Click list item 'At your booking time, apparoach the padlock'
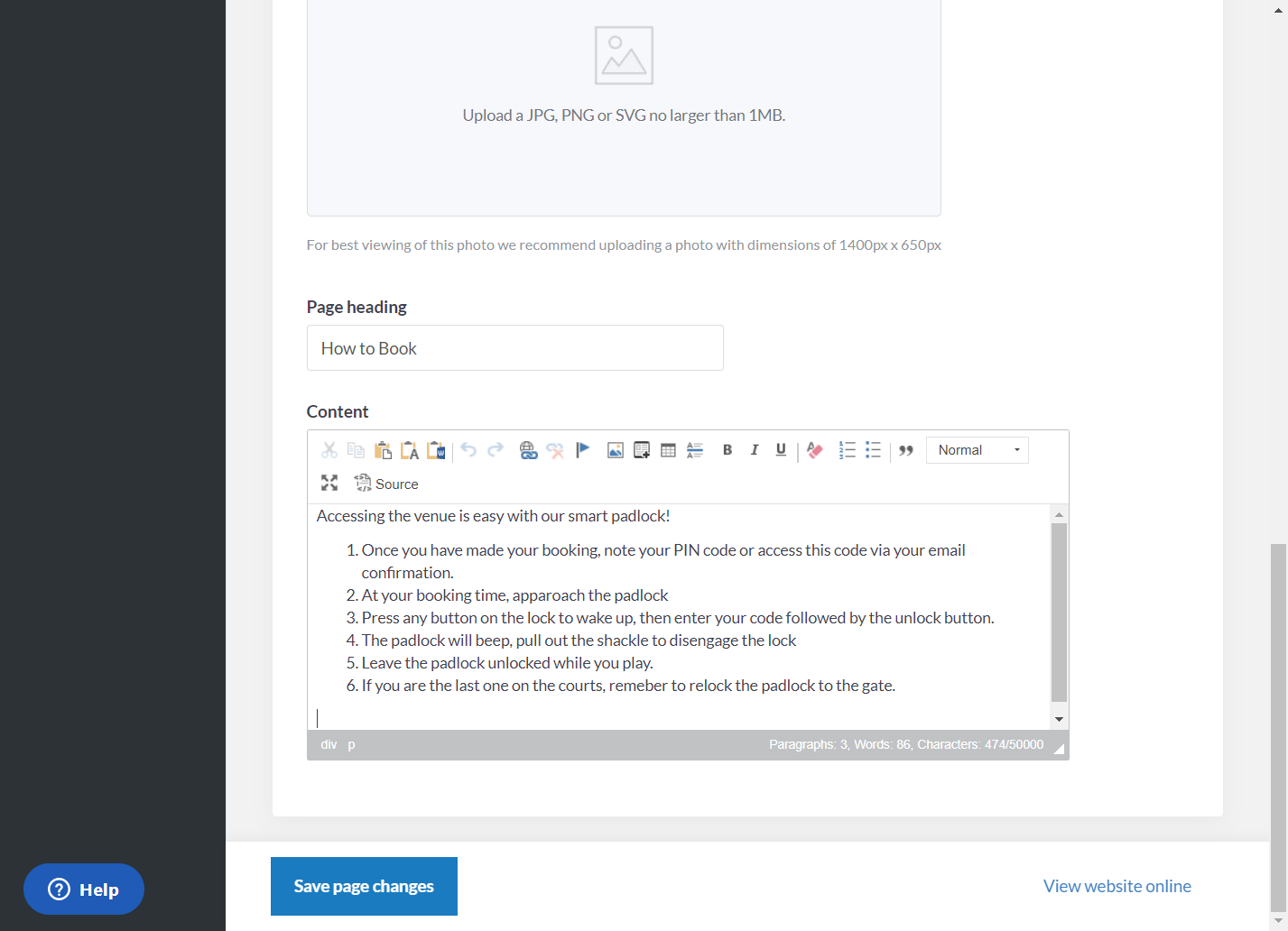This screenshot has height=931, width=1288. click(514, 595)
